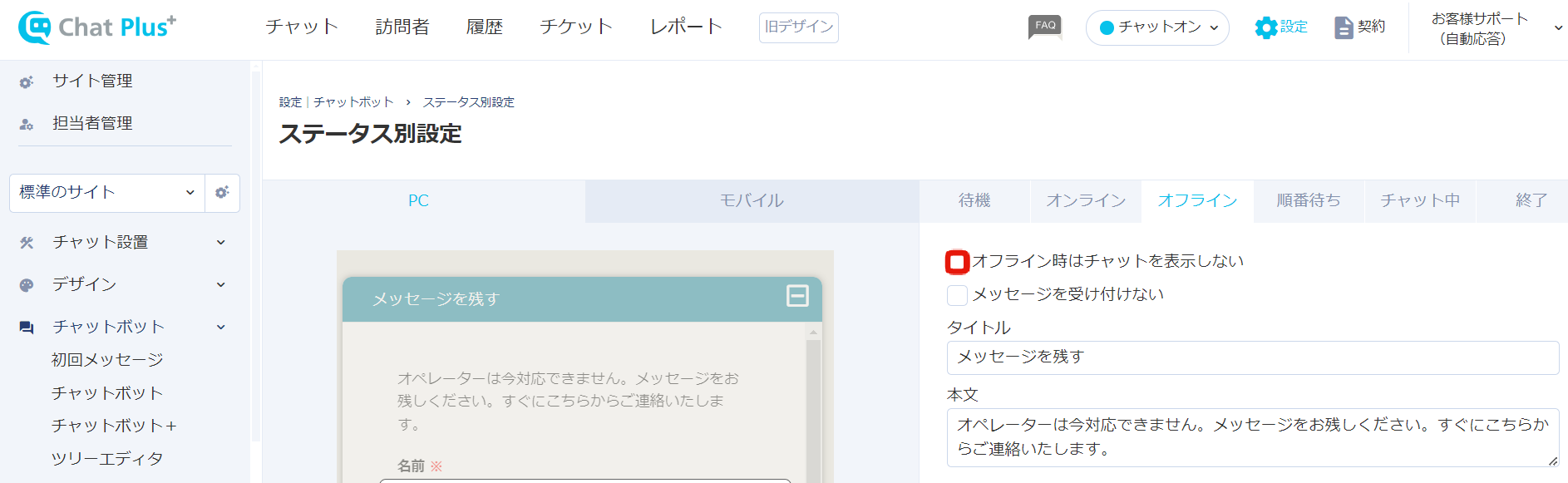Switch to the PC tab
The height and width of the screenshot is (483, 1568).
click(424, 201)
